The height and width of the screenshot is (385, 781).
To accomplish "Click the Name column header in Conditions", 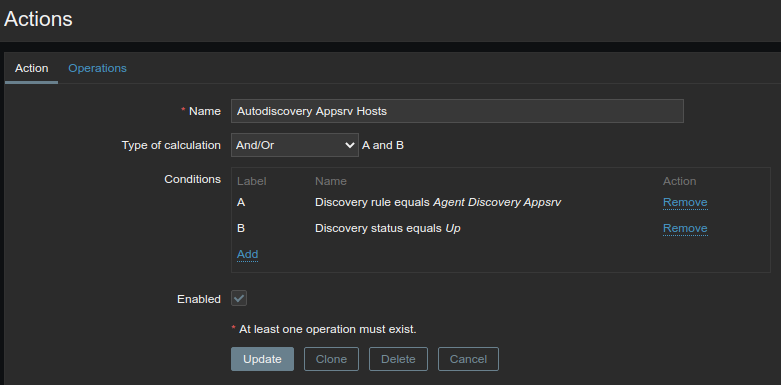I will (331, 181).
